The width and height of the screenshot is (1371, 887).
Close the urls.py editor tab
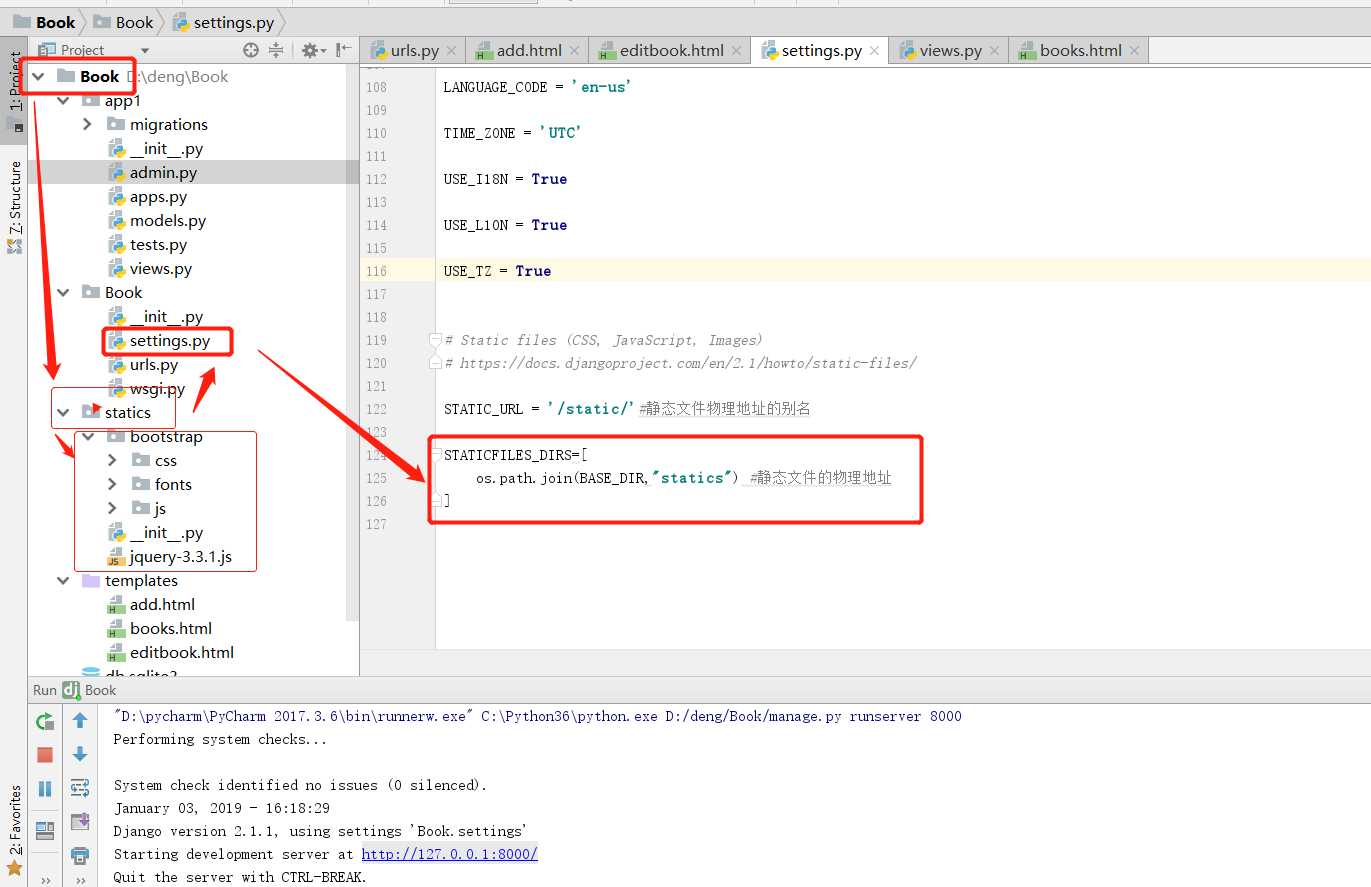pyautogui.click(x=451, y=50)
